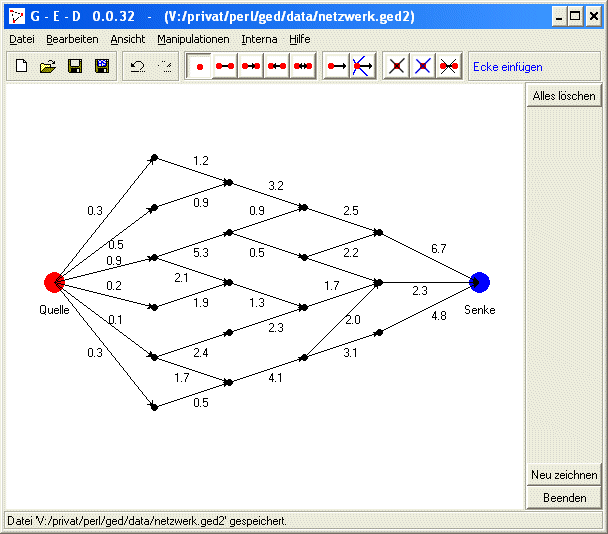Close the G-E-D window
The image size is (608, 534).
click(x=594, y=17)
